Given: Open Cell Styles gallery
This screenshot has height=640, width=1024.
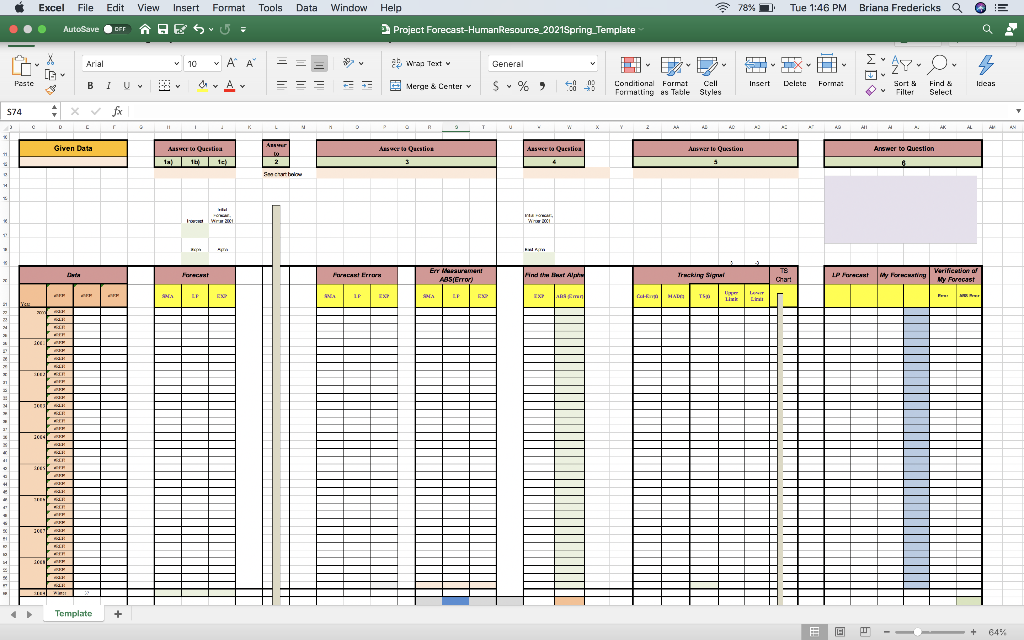Looking at the screenshot, I should pyautogui.click(x=710, y=76).
